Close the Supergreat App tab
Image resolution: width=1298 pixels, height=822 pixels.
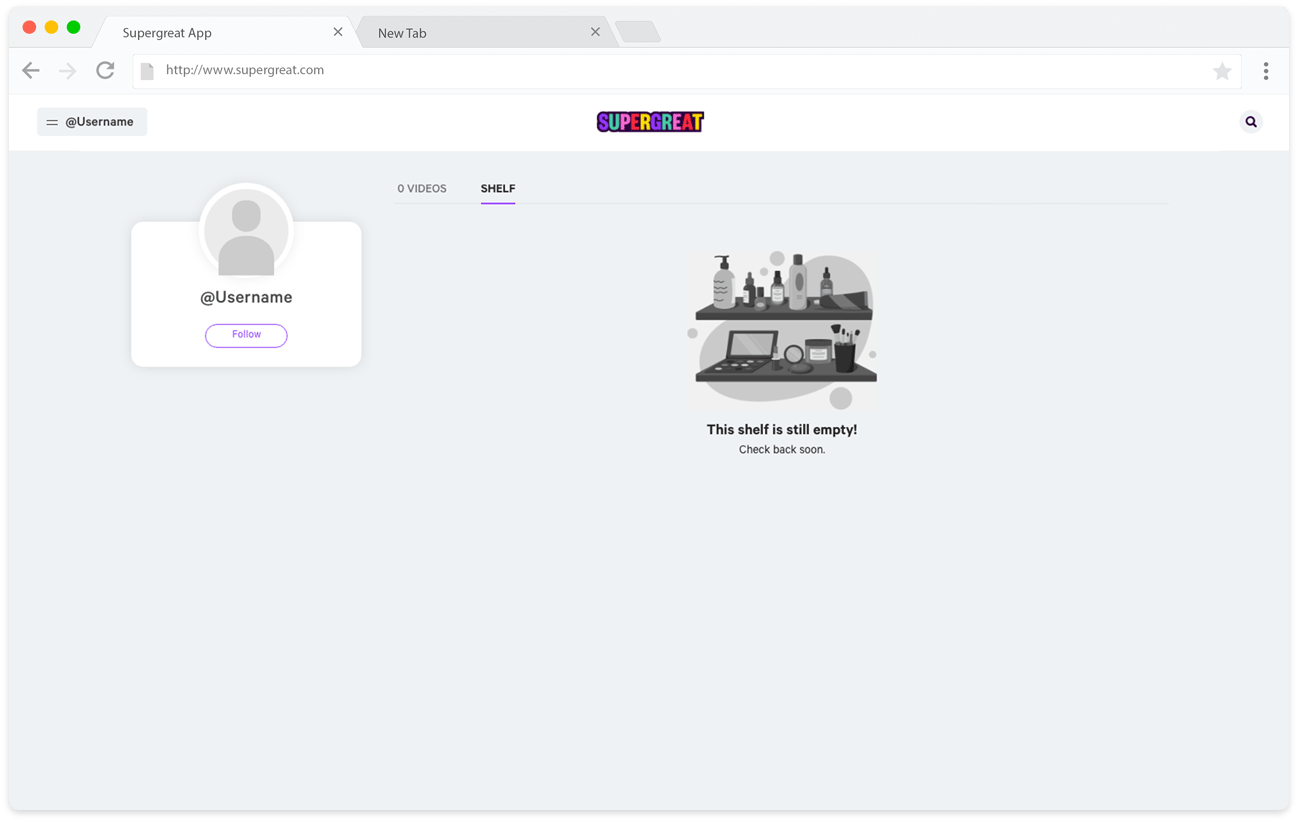tap(338, 32)
